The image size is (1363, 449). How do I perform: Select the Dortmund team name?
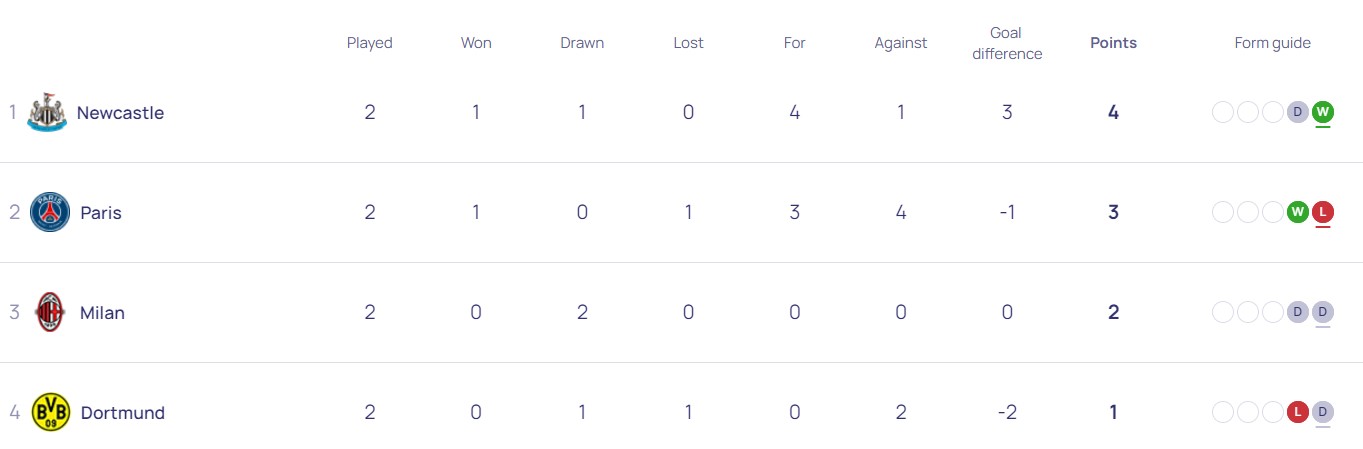point(122,413)
